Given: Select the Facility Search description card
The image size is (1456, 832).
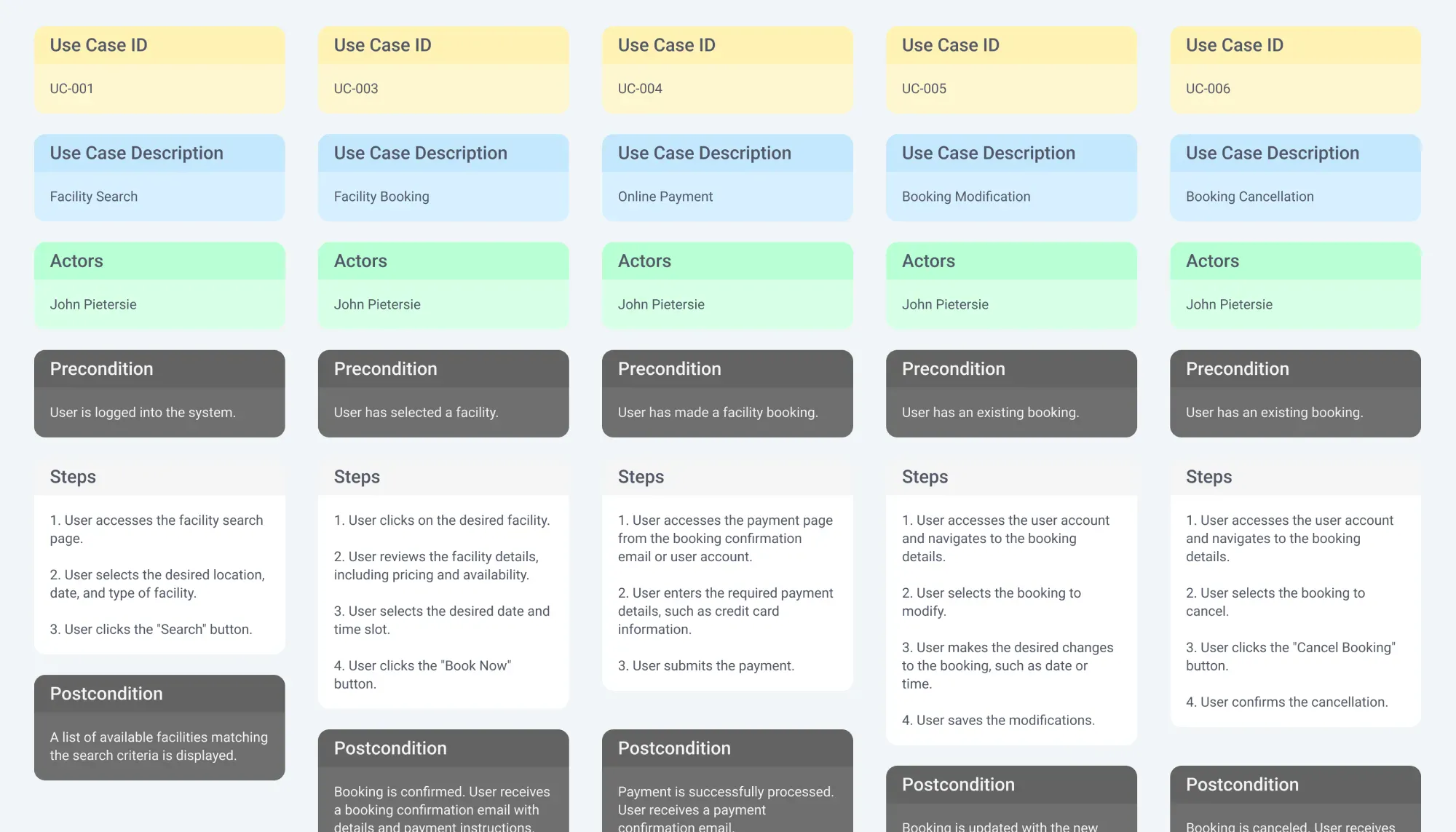Looking at the screenshot, I should (159, 178).
